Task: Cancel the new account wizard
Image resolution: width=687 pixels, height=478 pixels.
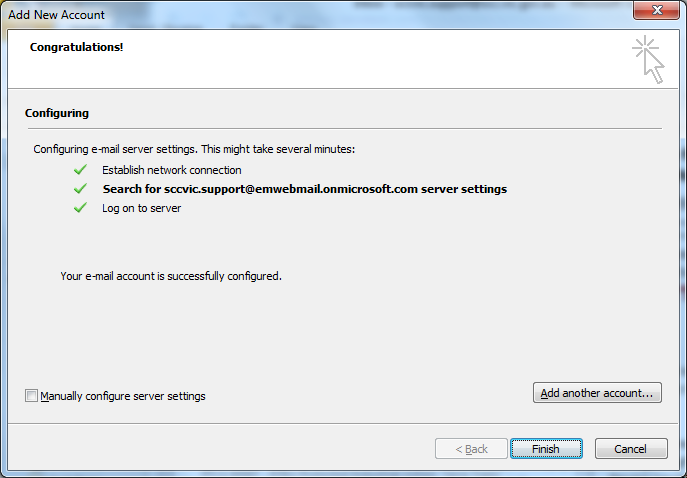Action: pos(631,449)
